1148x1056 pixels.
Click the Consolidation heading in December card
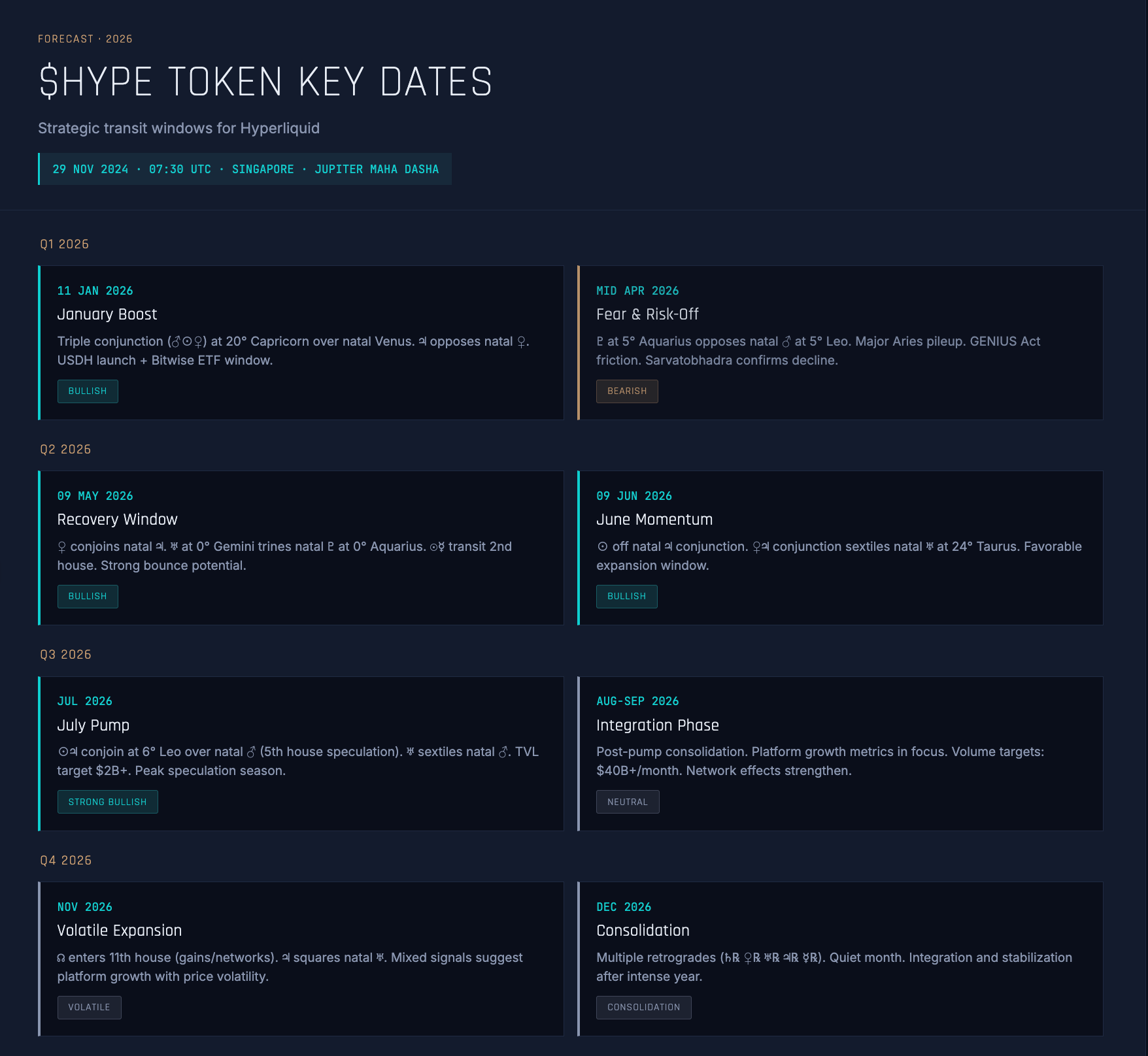[643, 931]
